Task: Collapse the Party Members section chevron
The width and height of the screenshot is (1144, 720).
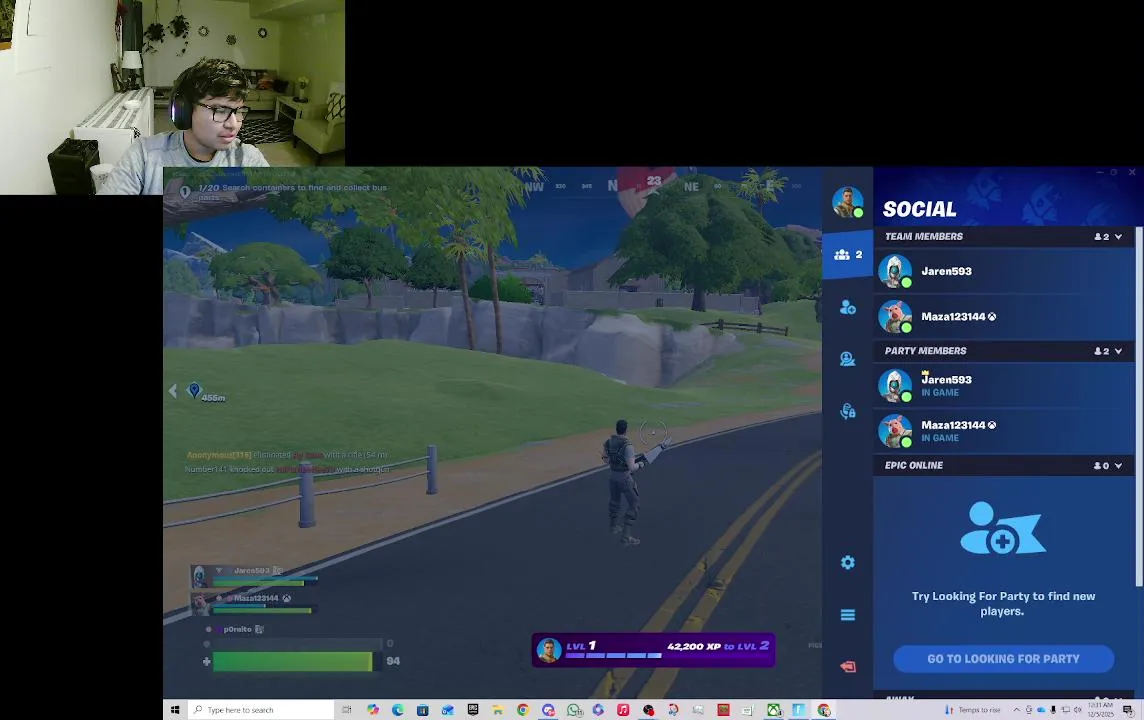Action: pos(1118,351)
